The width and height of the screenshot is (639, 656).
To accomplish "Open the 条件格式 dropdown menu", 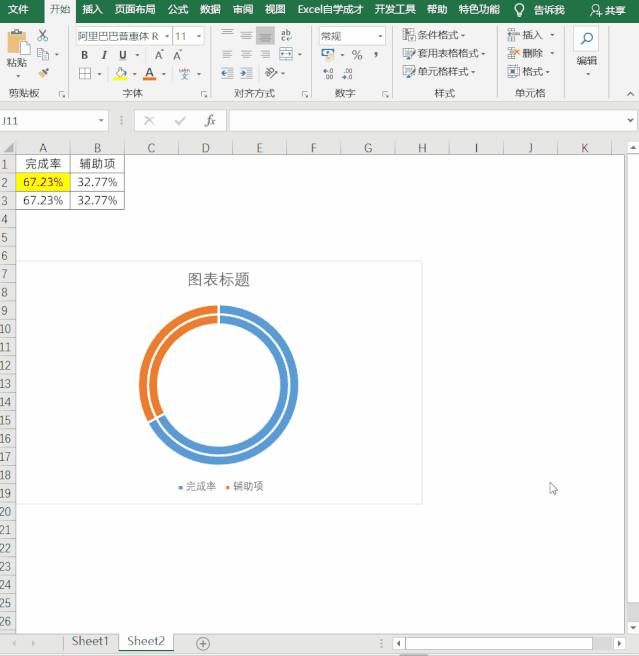I will [x=440, y=35].
